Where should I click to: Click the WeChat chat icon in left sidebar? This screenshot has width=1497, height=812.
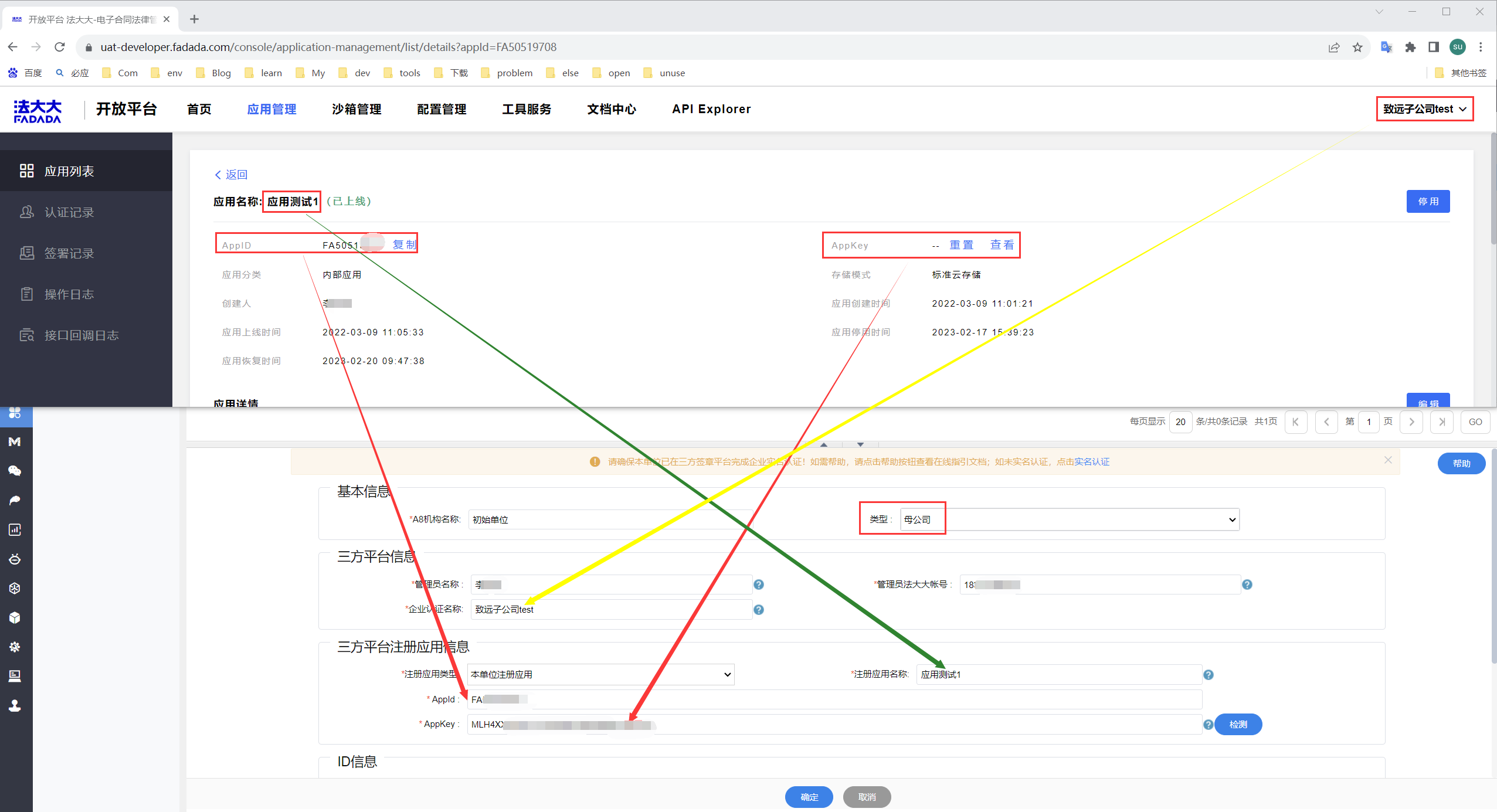(x=15, y=471)
